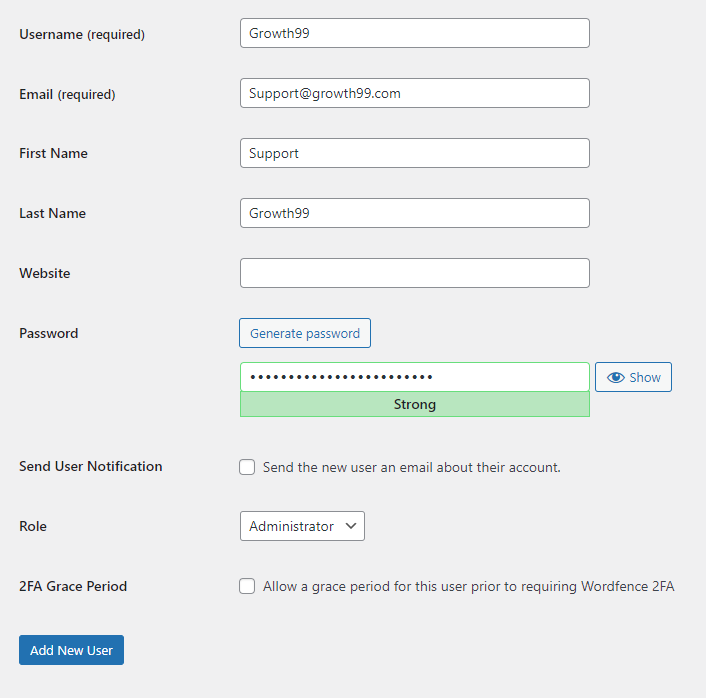
Task: Enable the Send User Notification checkbox
Action: click(x=247, y=467)
